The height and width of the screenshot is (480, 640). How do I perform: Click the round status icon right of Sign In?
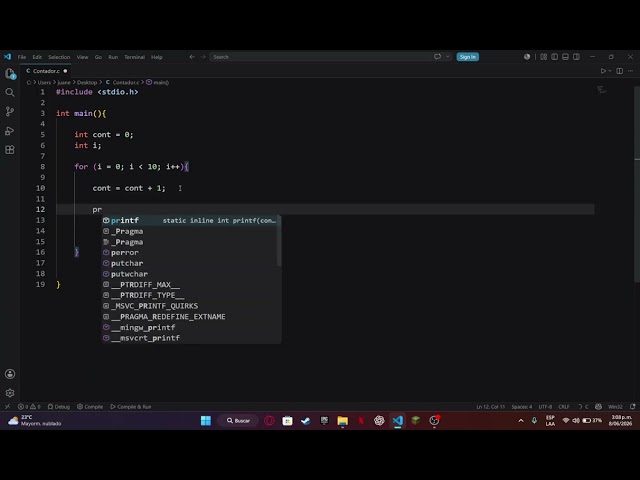coord(527,57)
